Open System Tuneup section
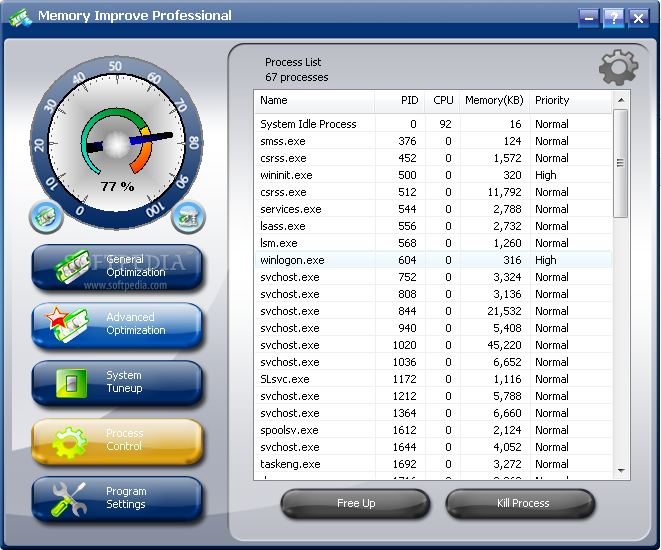This screenshot has width=661, height=550. point(117,383)
